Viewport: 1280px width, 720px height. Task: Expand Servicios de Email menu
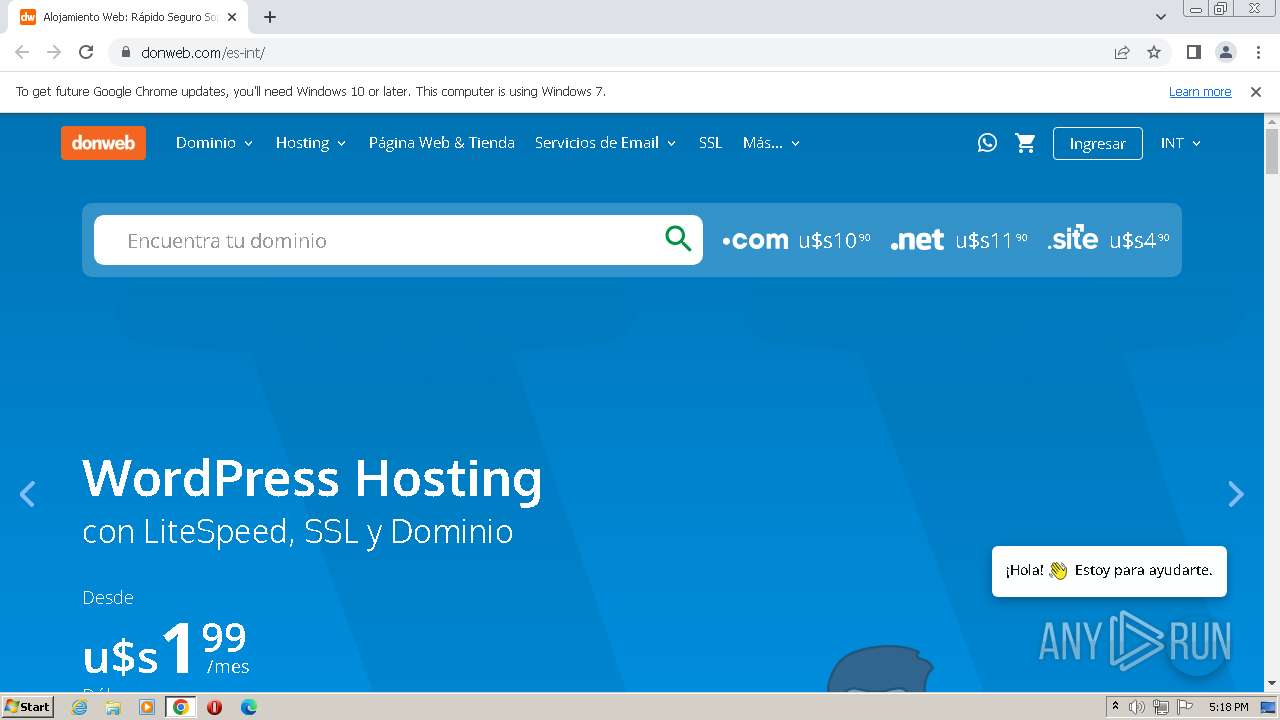point(606,143)
